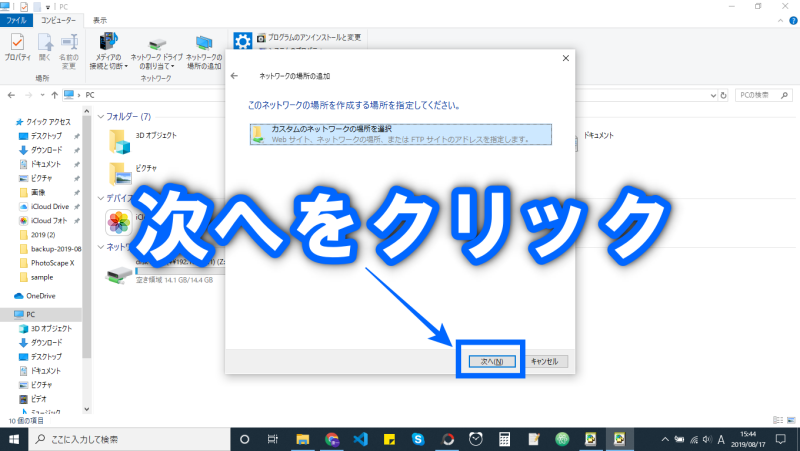
Task: Open Skype from the taskbar
Action: 418,439
